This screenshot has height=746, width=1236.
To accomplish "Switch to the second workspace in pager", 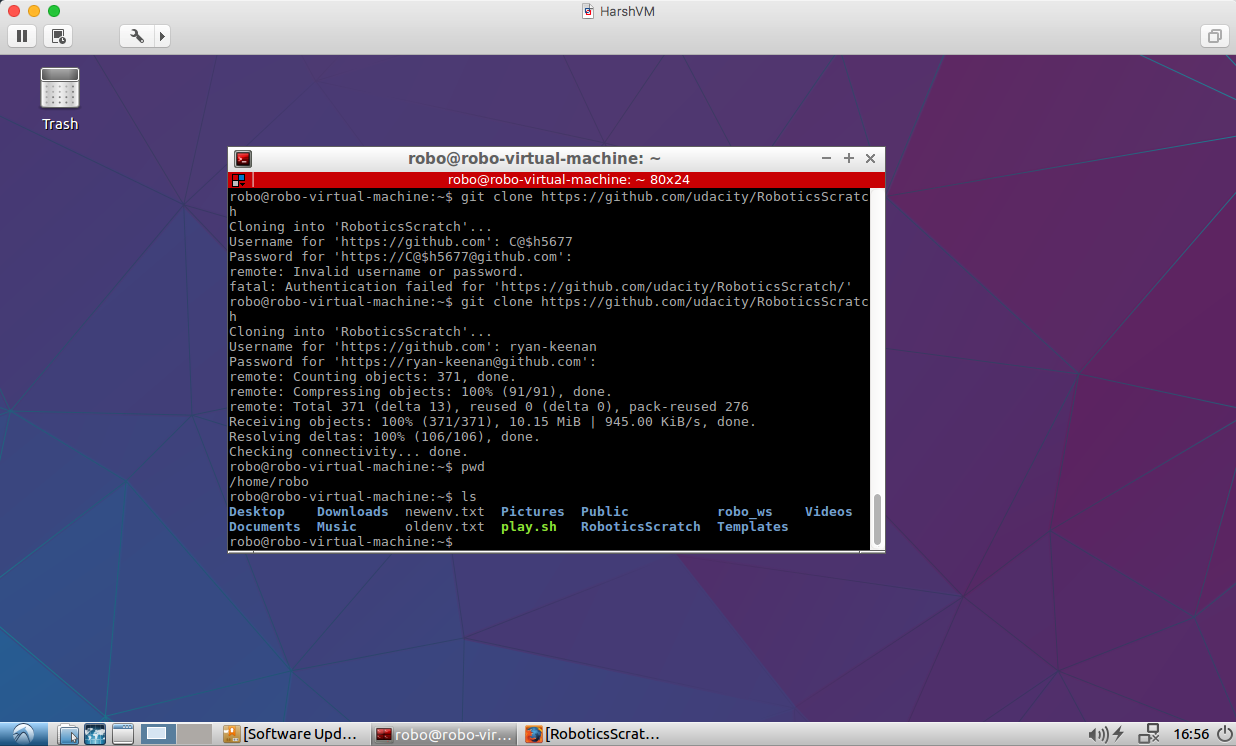I will tap(193, 734).
